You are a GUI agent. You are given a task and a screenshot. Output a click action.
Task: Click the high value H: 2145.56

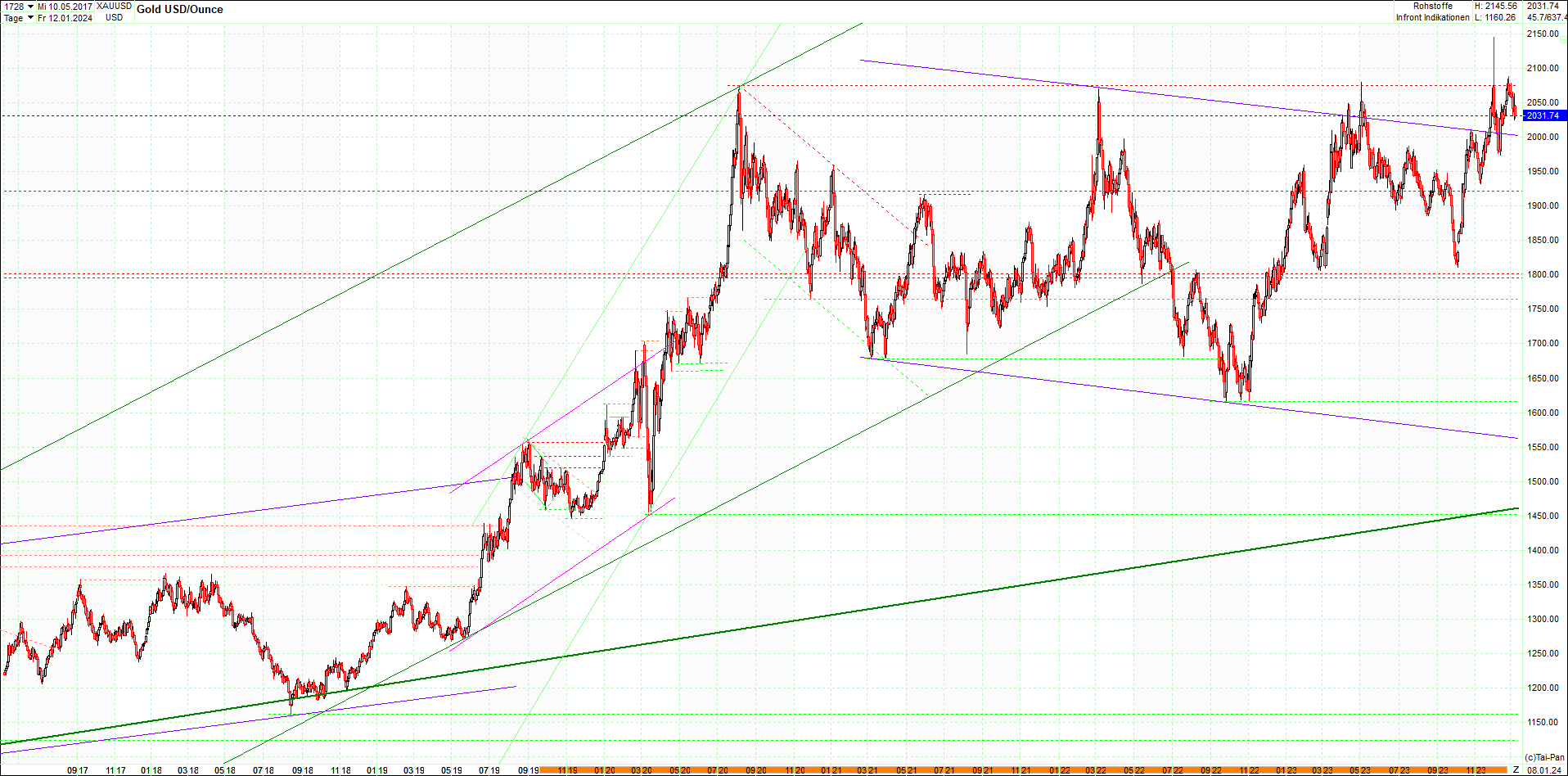(x=1496, y=7)
